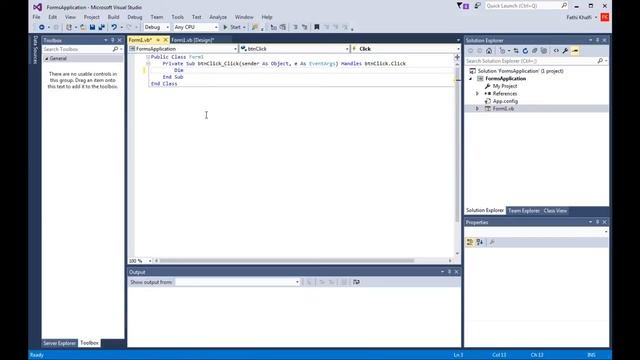Click the Categorized icon in Properties panel
The image size is (640, 360).
point(470,242)
